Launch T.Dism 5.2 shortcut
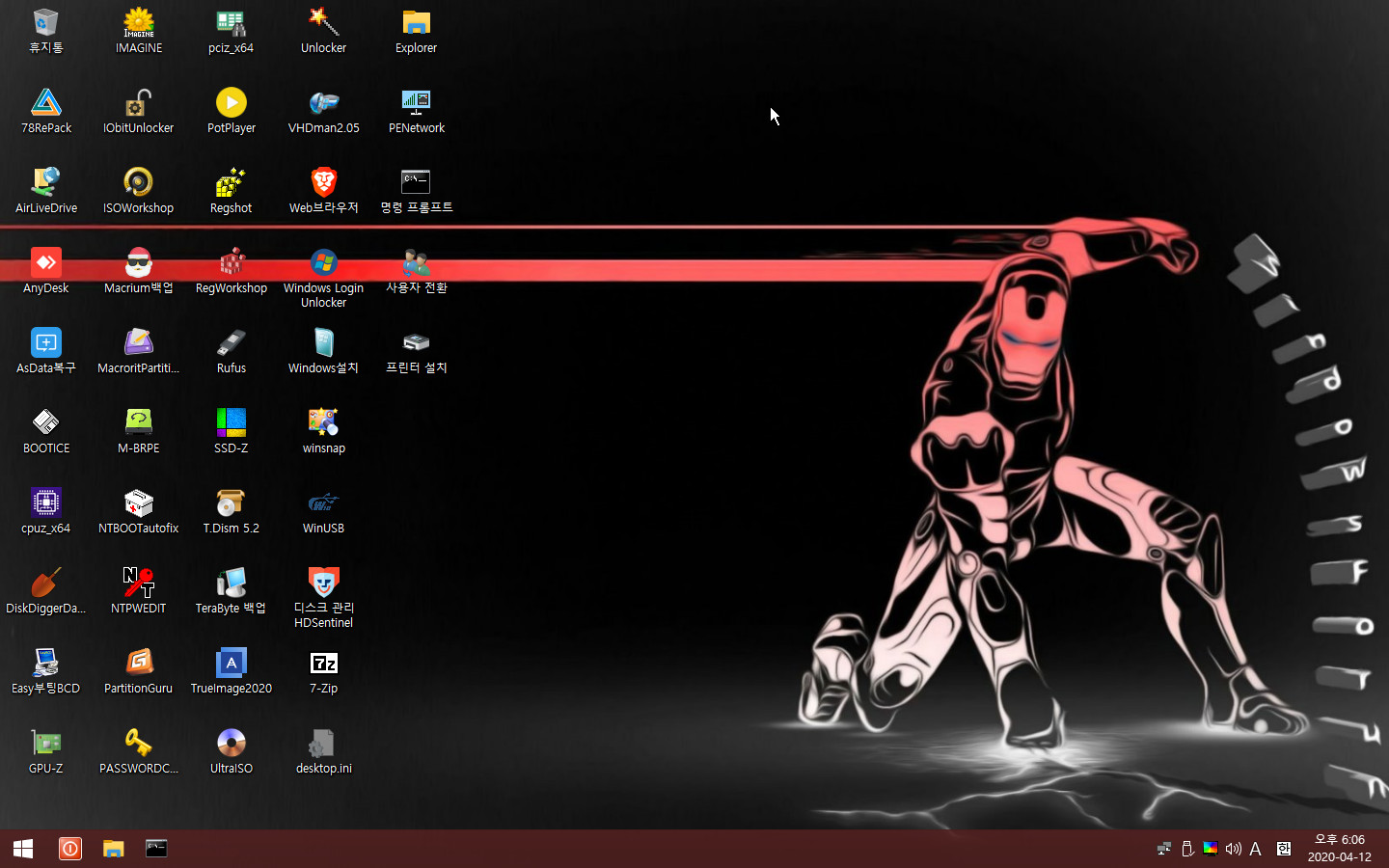The height and width of the screenshot is (868, 1389). pyautogui.click(x=231, y=511)
